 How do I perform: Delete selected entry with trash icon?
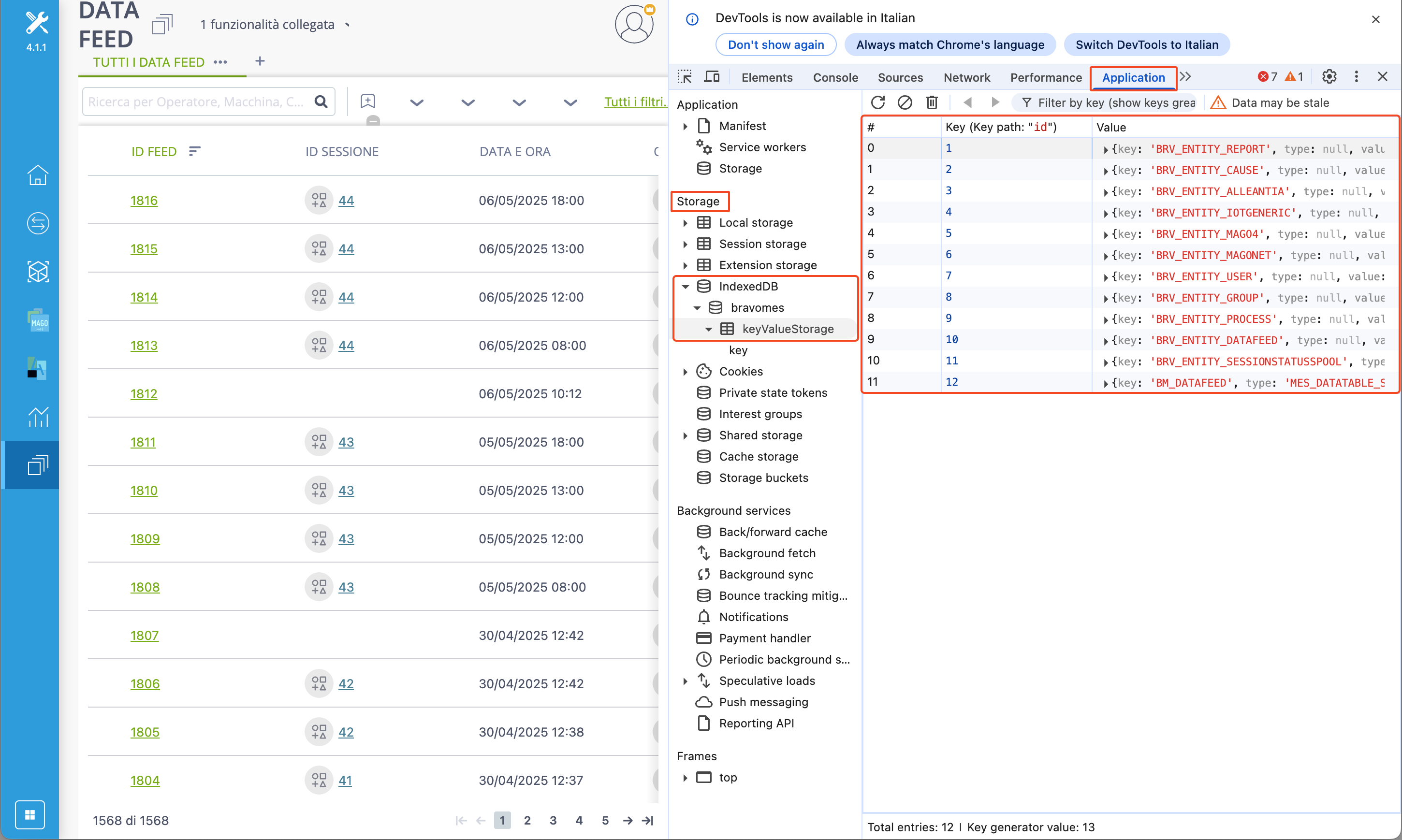pos(932,102)
